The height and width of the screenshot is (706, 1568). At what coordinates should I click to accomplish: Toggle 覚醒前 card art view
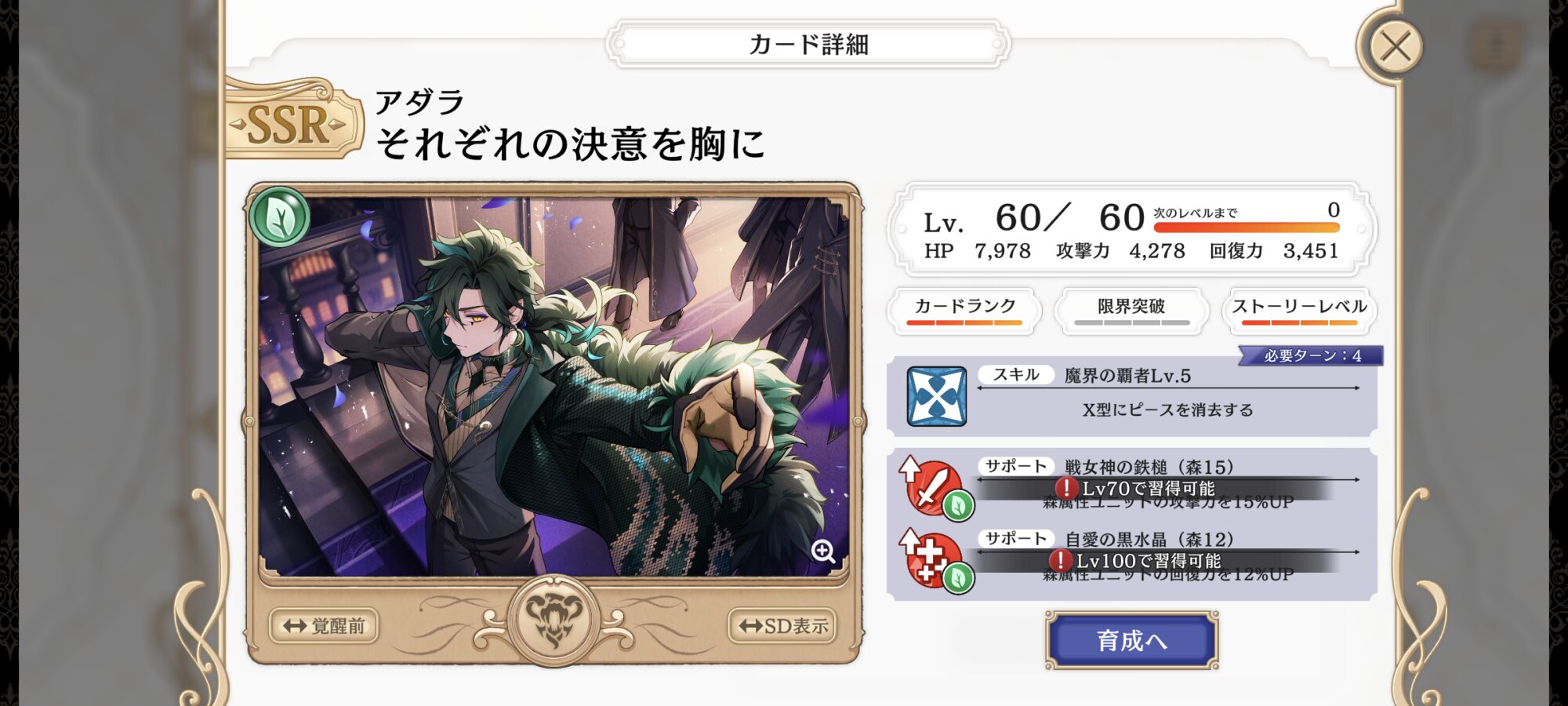(x=324, y=625)
